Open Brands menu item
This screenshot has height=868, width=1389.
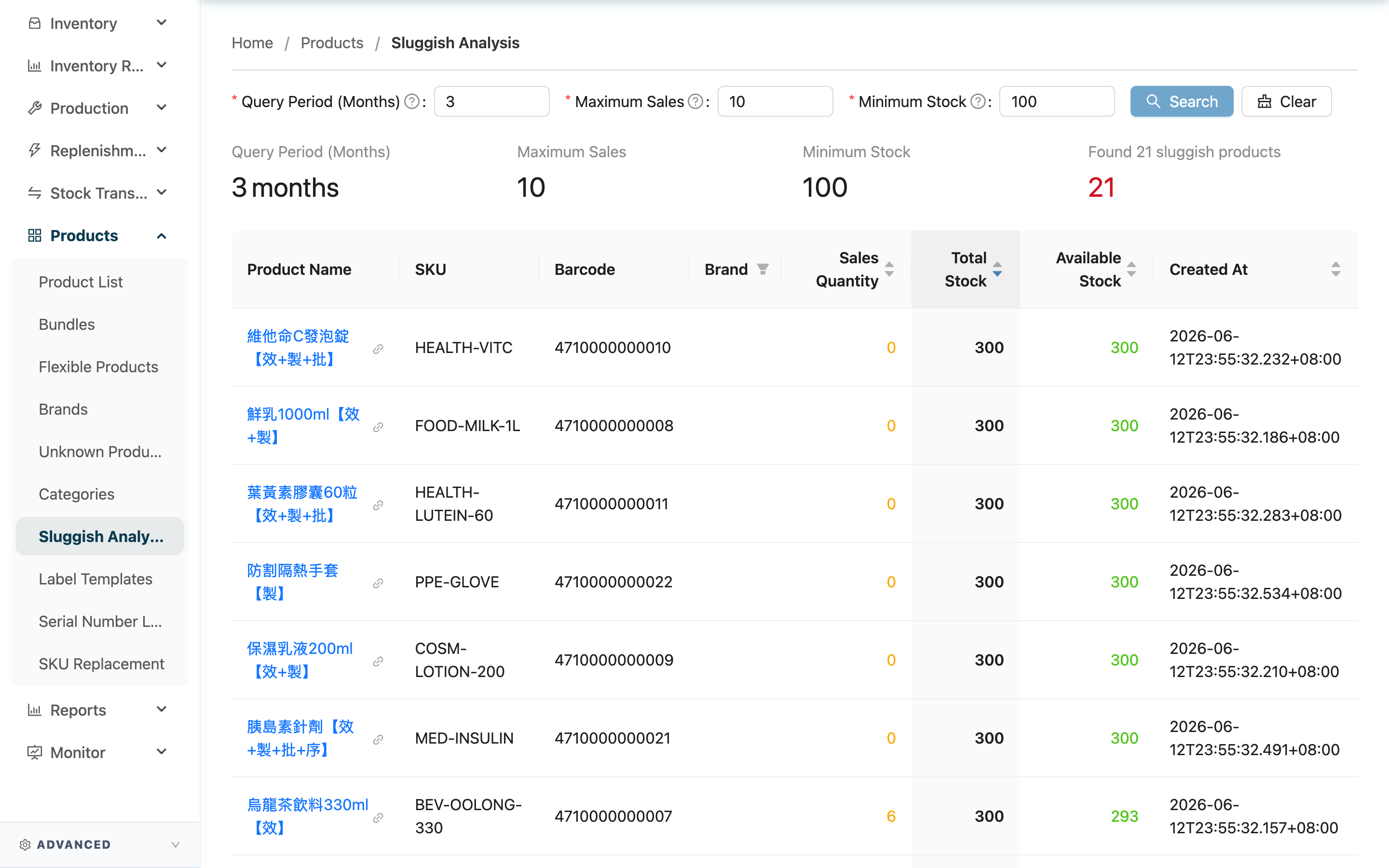[x=100, y=409]
